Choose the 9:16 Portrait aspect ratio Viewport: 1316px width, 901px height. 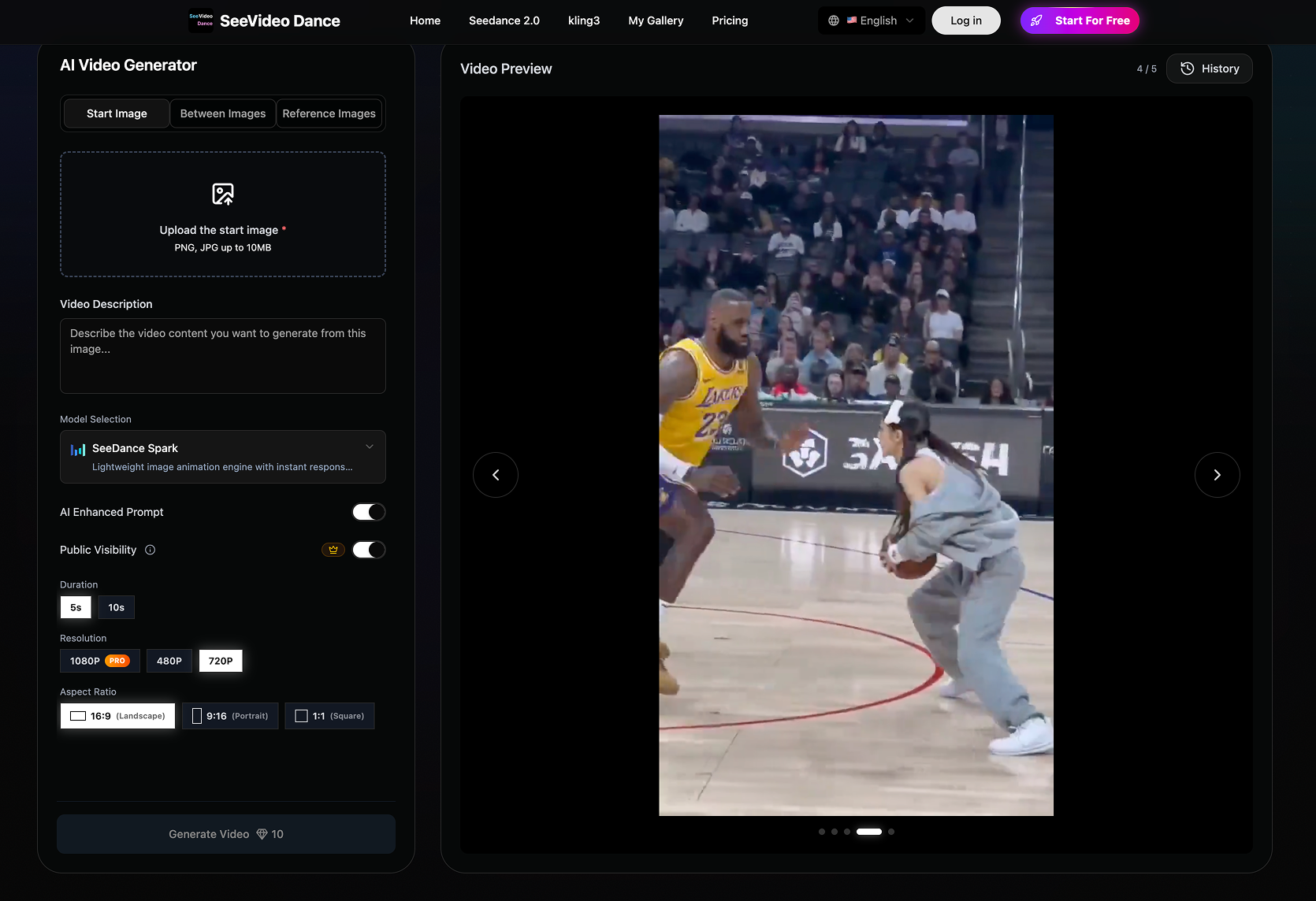click(x=230, y=716)
